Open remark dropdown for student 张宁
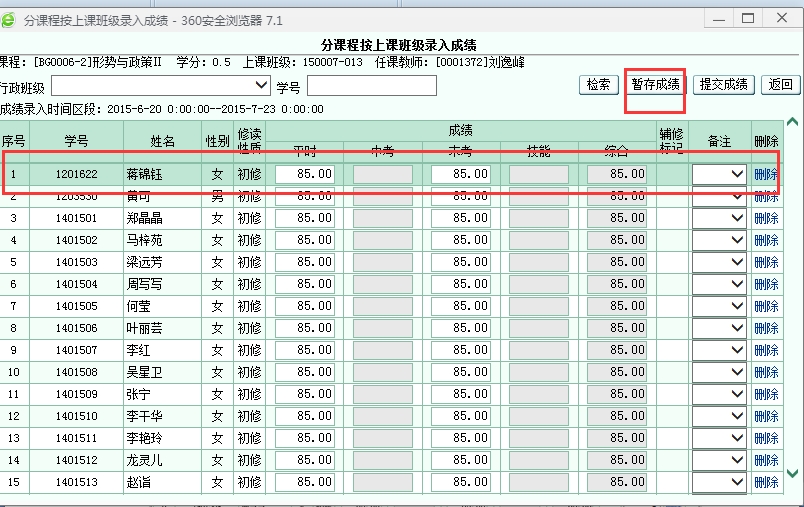This screenshot has height=507, width=804. [720, 394]
